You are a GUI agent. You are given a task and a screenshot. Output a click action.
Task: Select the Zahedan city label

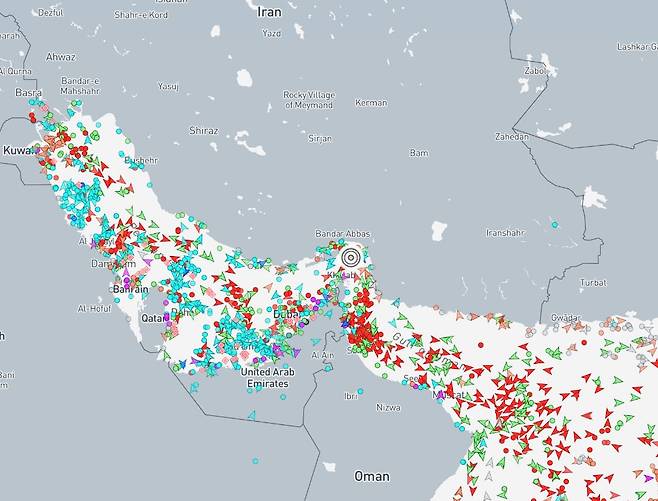coord(510,136)
